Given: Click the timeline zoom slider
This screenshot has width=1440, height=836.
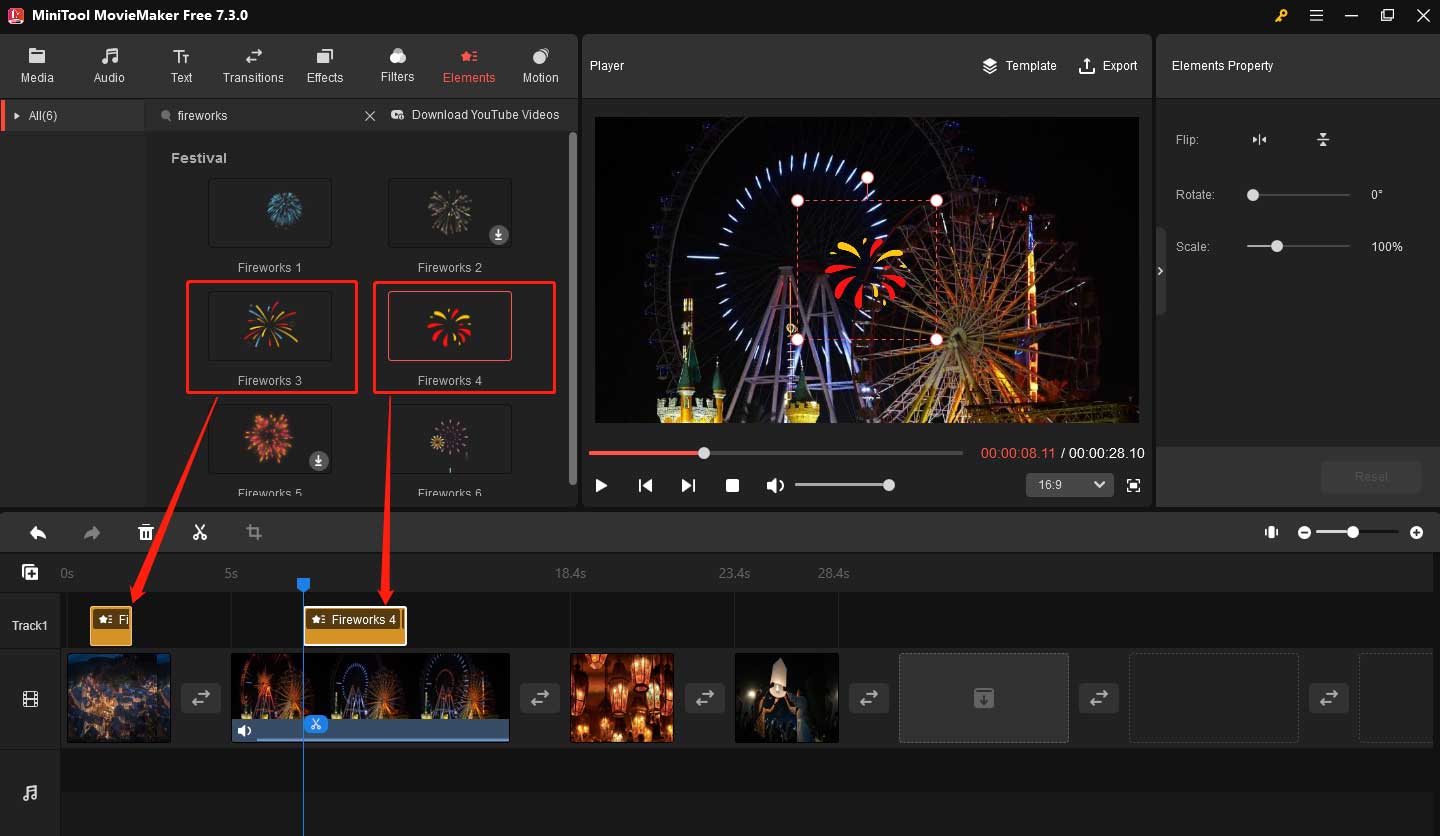Looking at the screenshot, I should click(1357, 533).
